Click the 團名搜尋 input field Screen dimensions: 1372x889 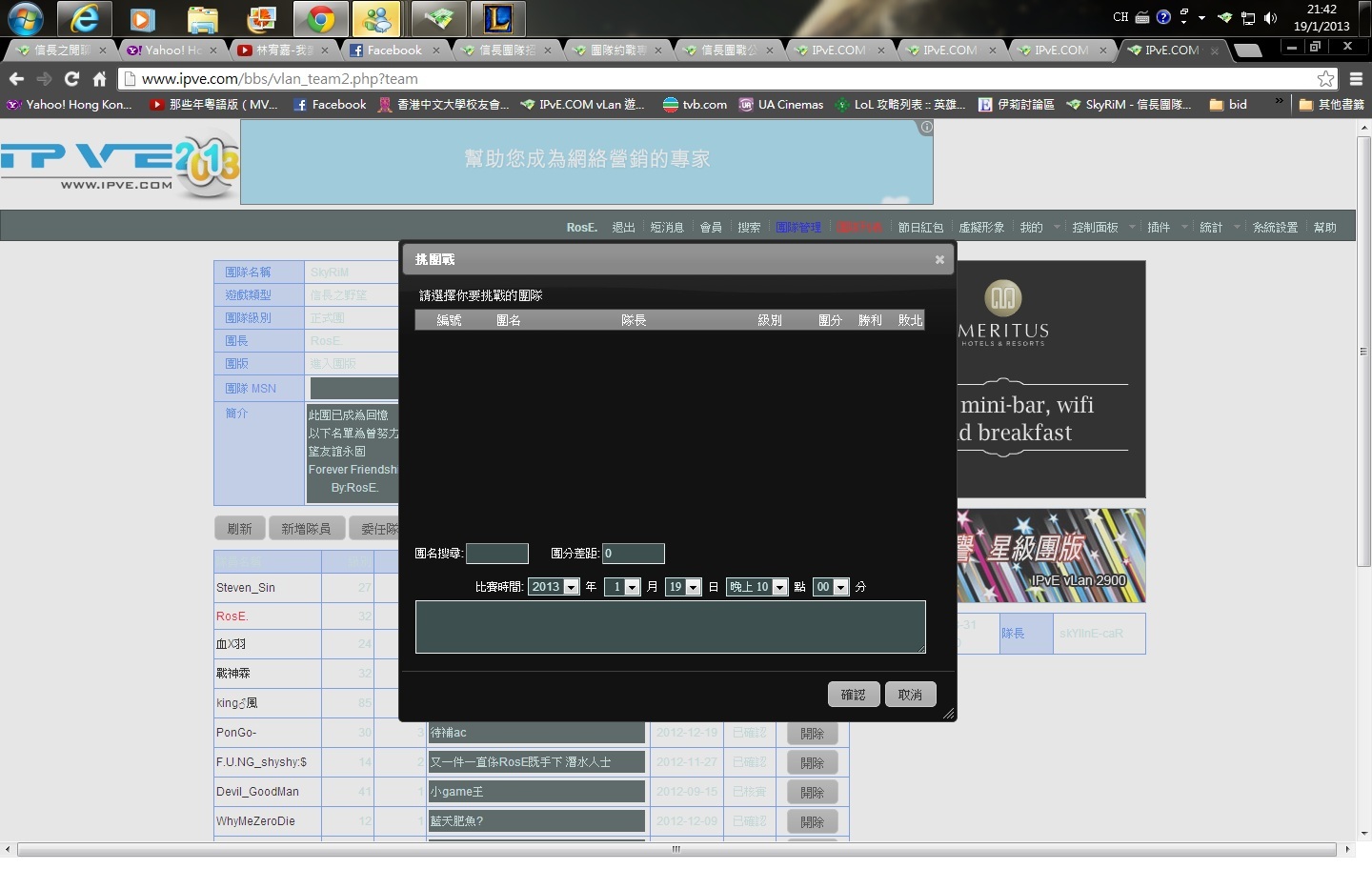pyautogui.click(x=496, y=554)
